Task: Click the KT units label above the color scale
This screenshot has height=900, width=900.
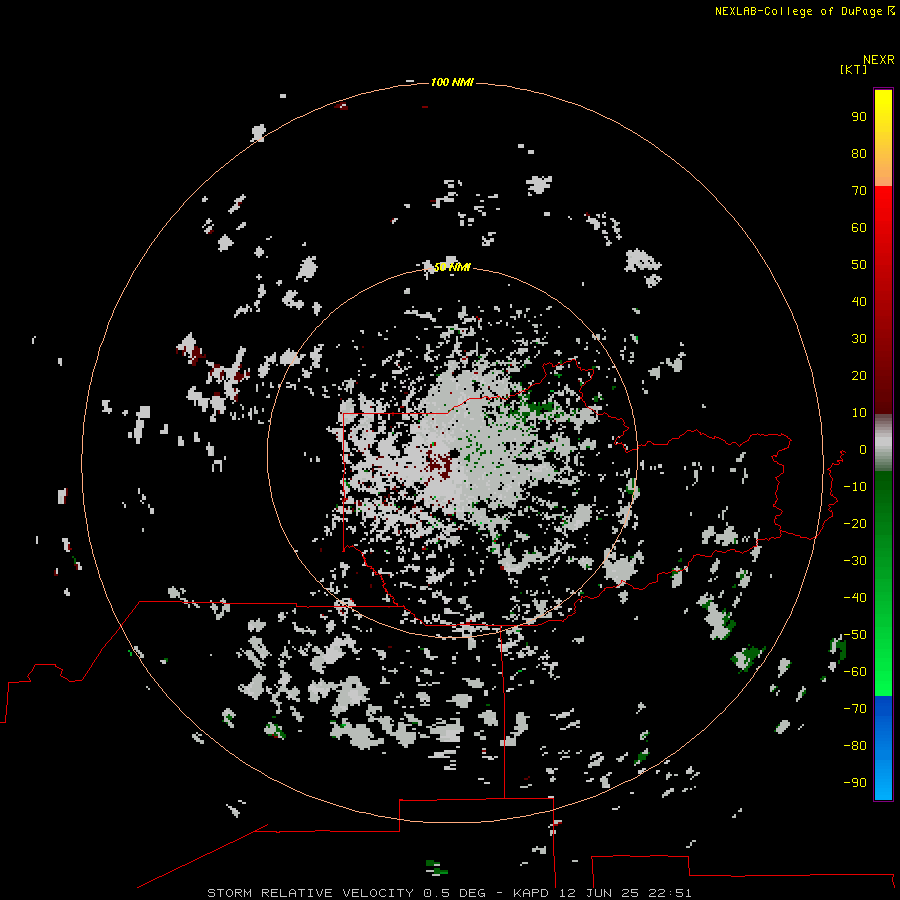Action: coord(854,70)
